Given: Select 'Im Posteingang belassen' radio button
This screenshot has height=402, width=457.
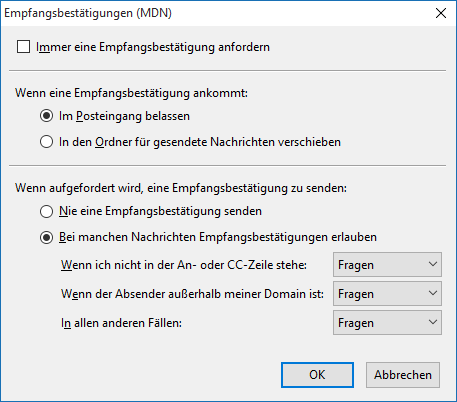Looking at the screenshot, I should (x=46, y=116).
